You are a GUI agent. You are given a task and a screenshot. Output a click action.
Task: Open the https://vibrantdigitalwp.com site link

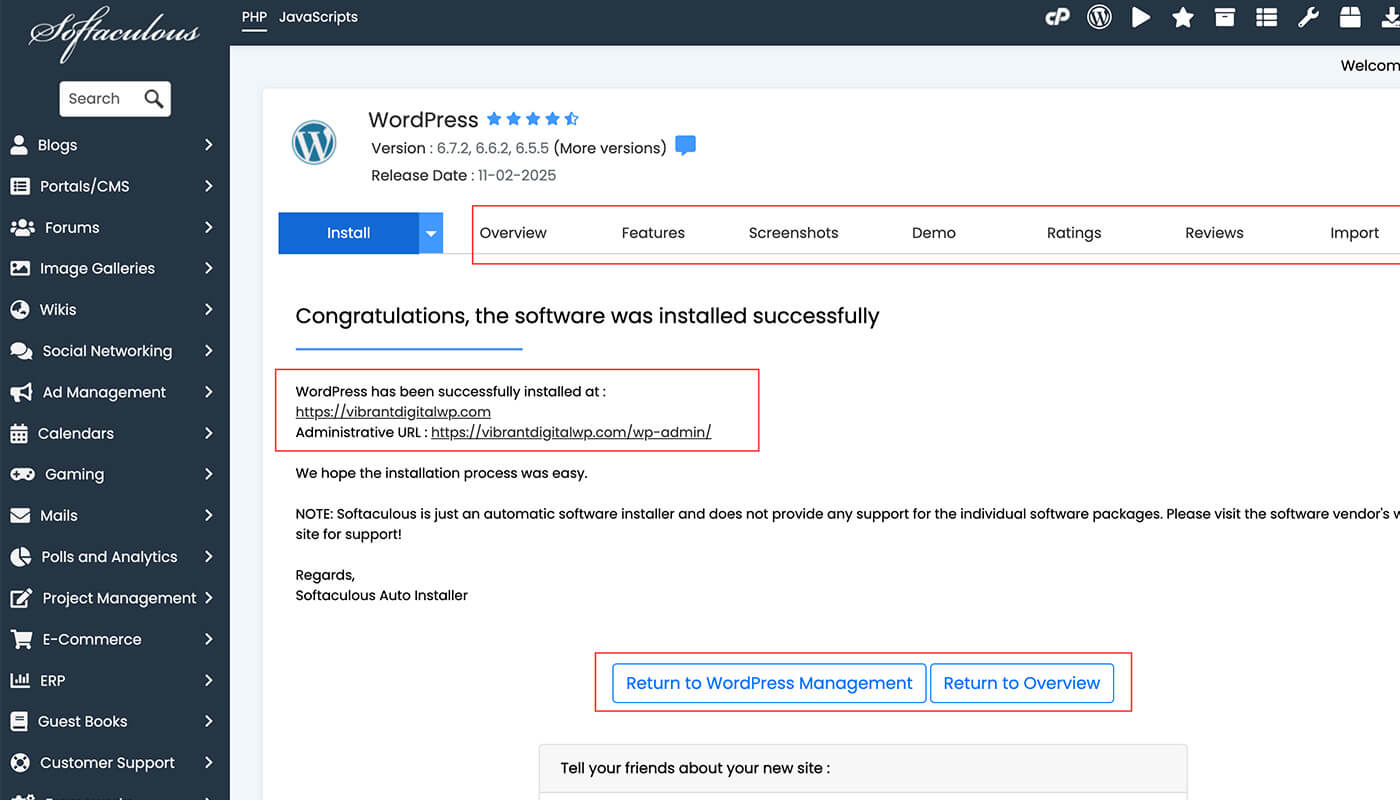393,412
